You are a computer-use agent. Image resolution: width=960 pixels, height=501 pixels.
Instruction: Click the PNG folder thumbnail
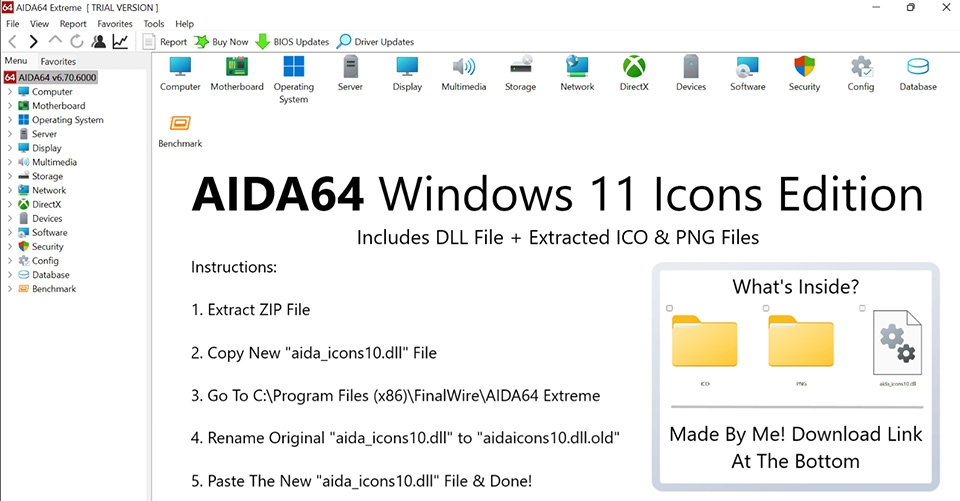(x=801, y=341)
